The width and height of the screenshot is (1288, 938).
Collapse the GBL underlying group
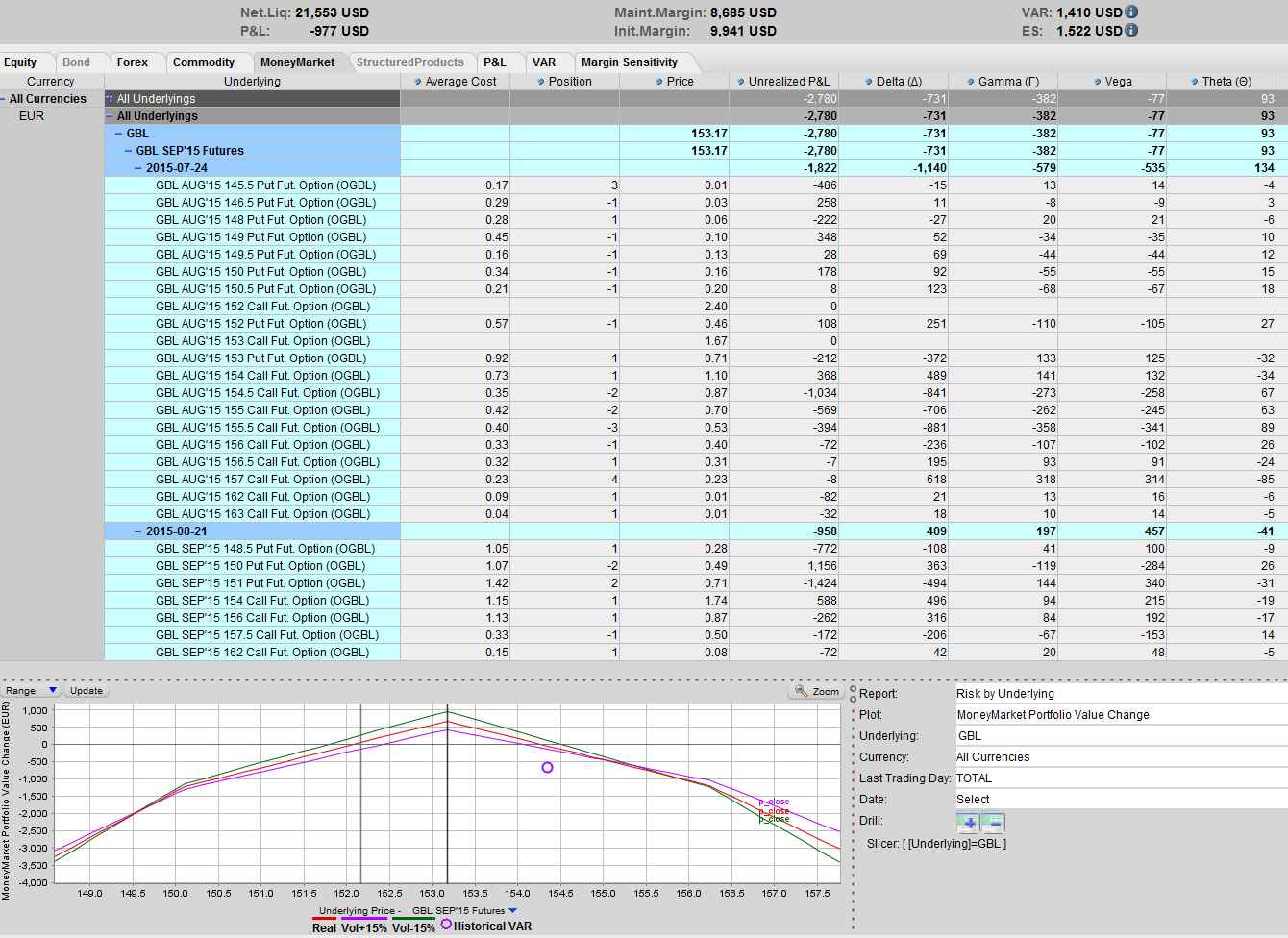pyautogui.click(x=119, y=134)
